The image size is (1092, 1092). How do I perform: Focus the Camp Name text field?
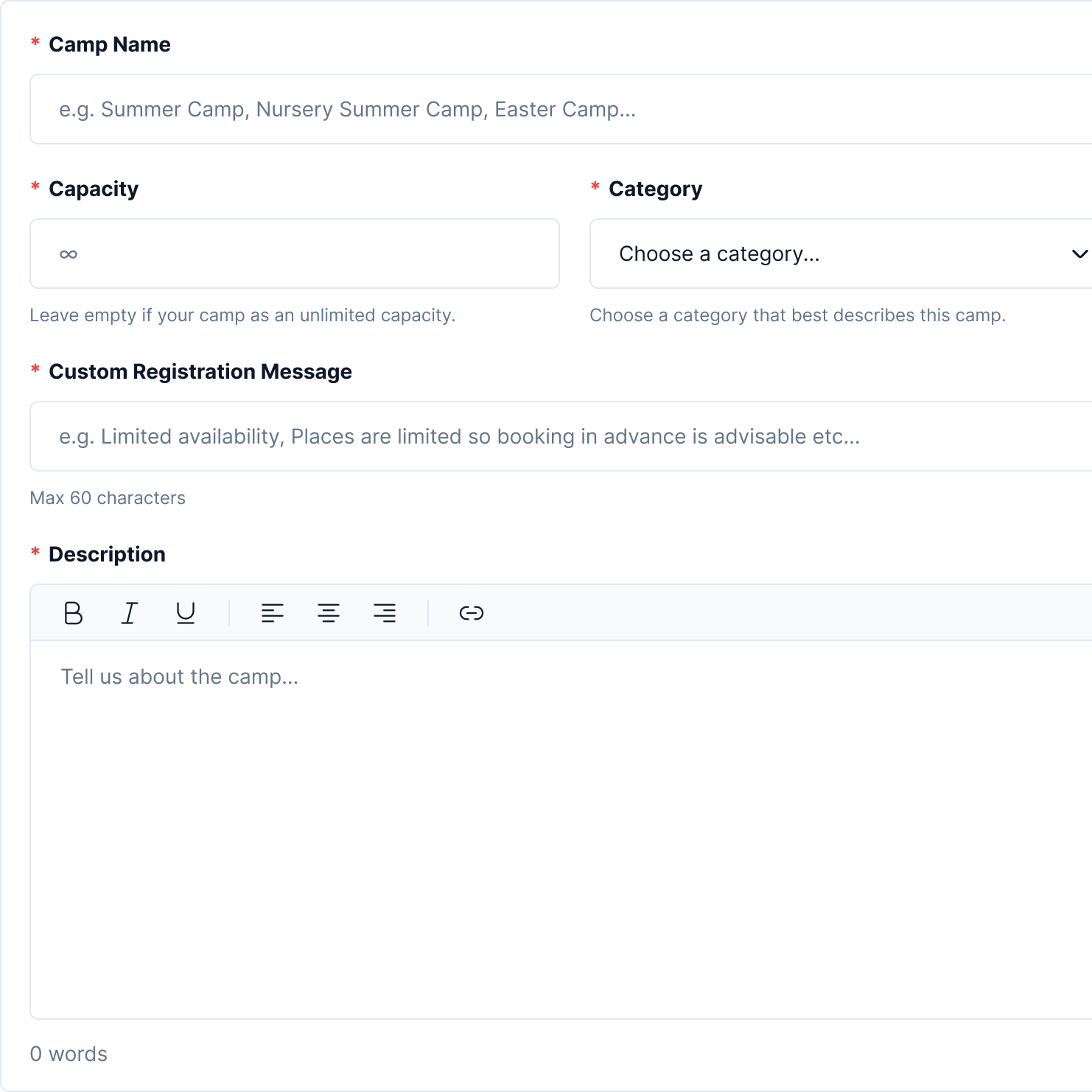tap(560, 109)
